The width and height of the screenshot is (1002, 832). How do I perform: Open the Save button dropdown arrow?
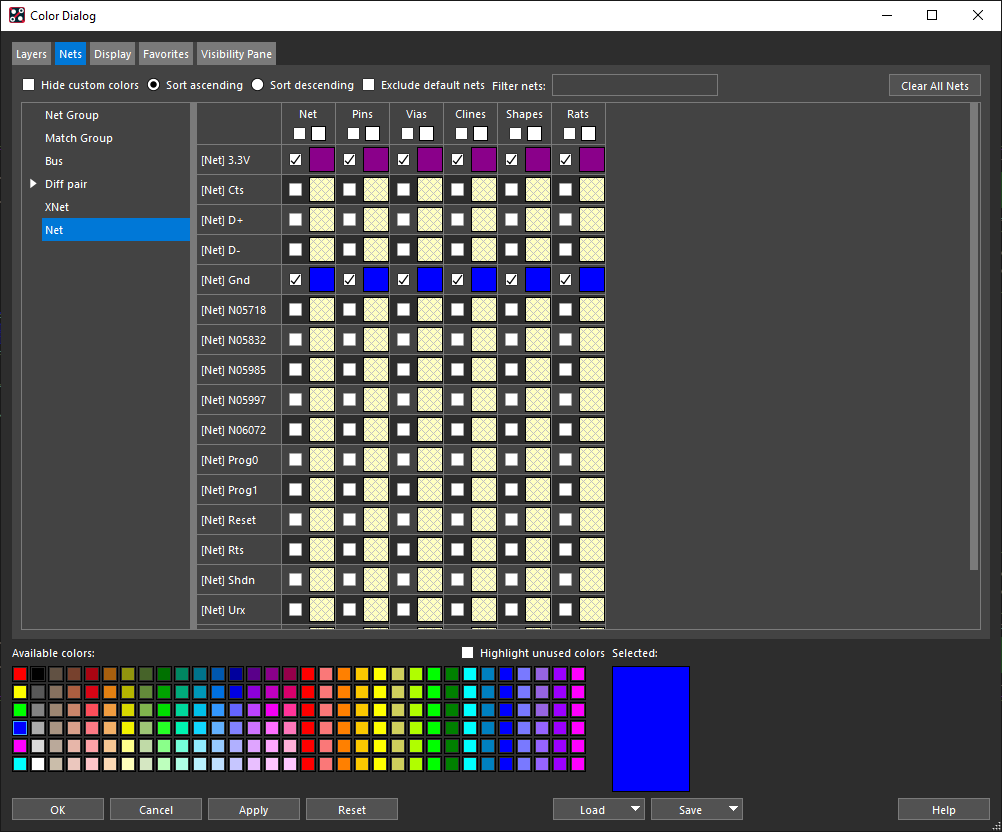point(734,809)
